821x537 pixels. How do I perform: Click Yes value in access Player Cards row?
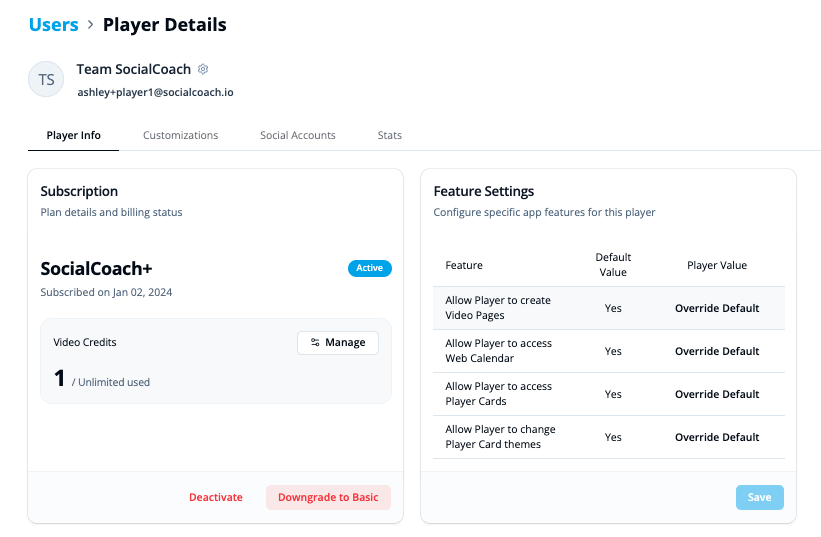(613, 394)
